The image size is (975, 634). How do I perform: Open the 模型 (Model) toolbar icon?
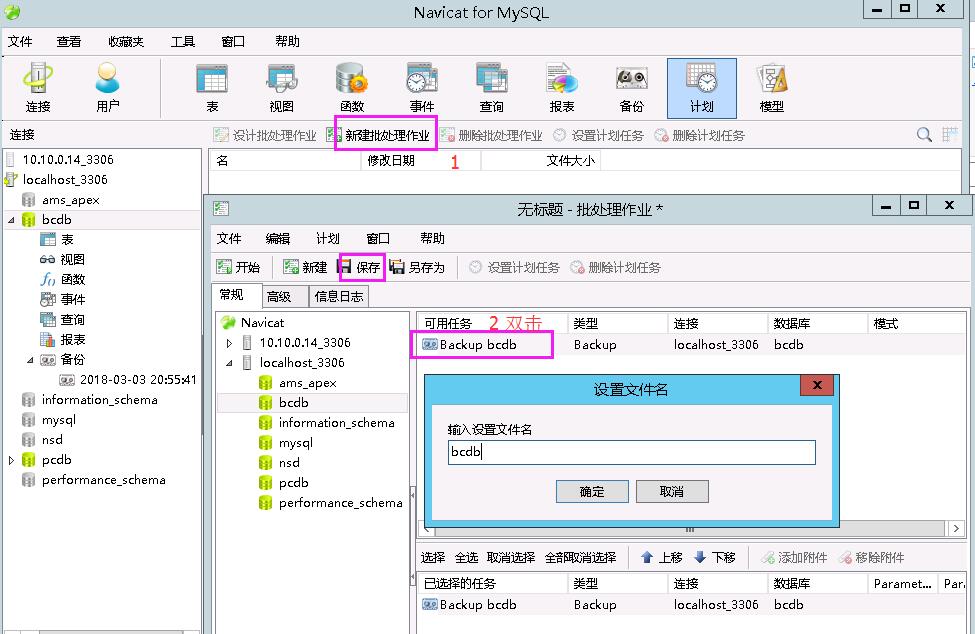(x=771, y=88)
